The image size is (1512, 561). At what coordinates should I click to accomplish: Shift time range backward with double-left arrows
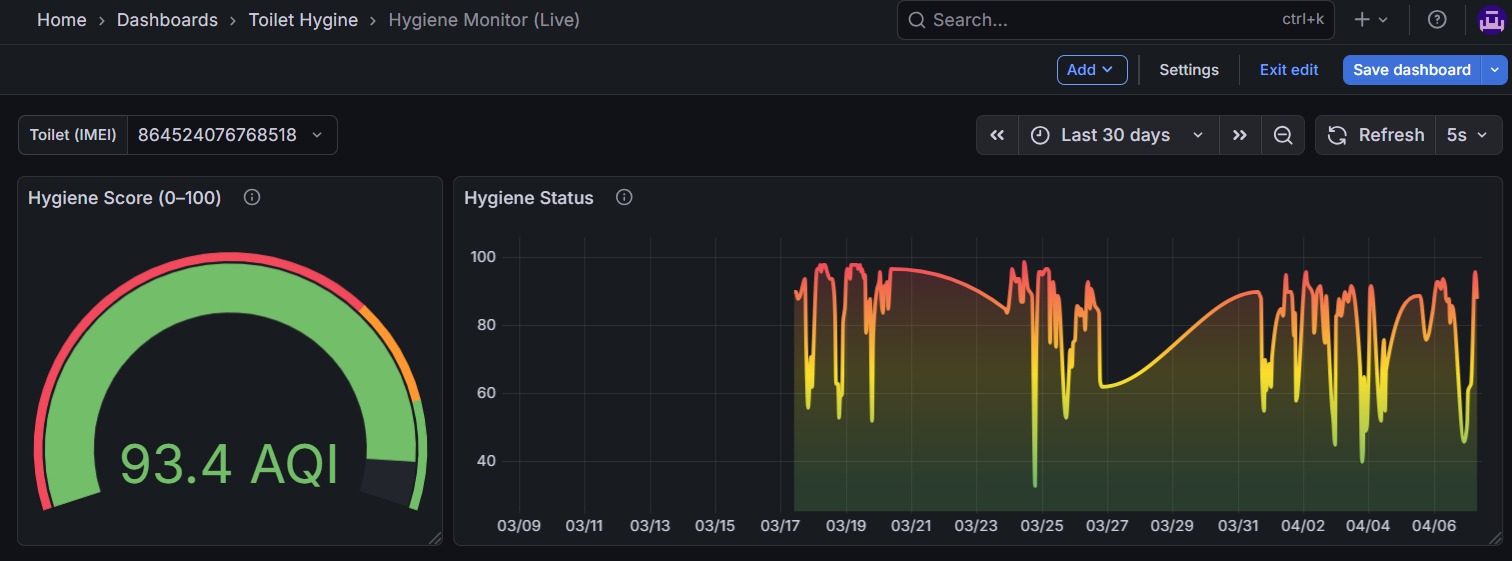997,135
